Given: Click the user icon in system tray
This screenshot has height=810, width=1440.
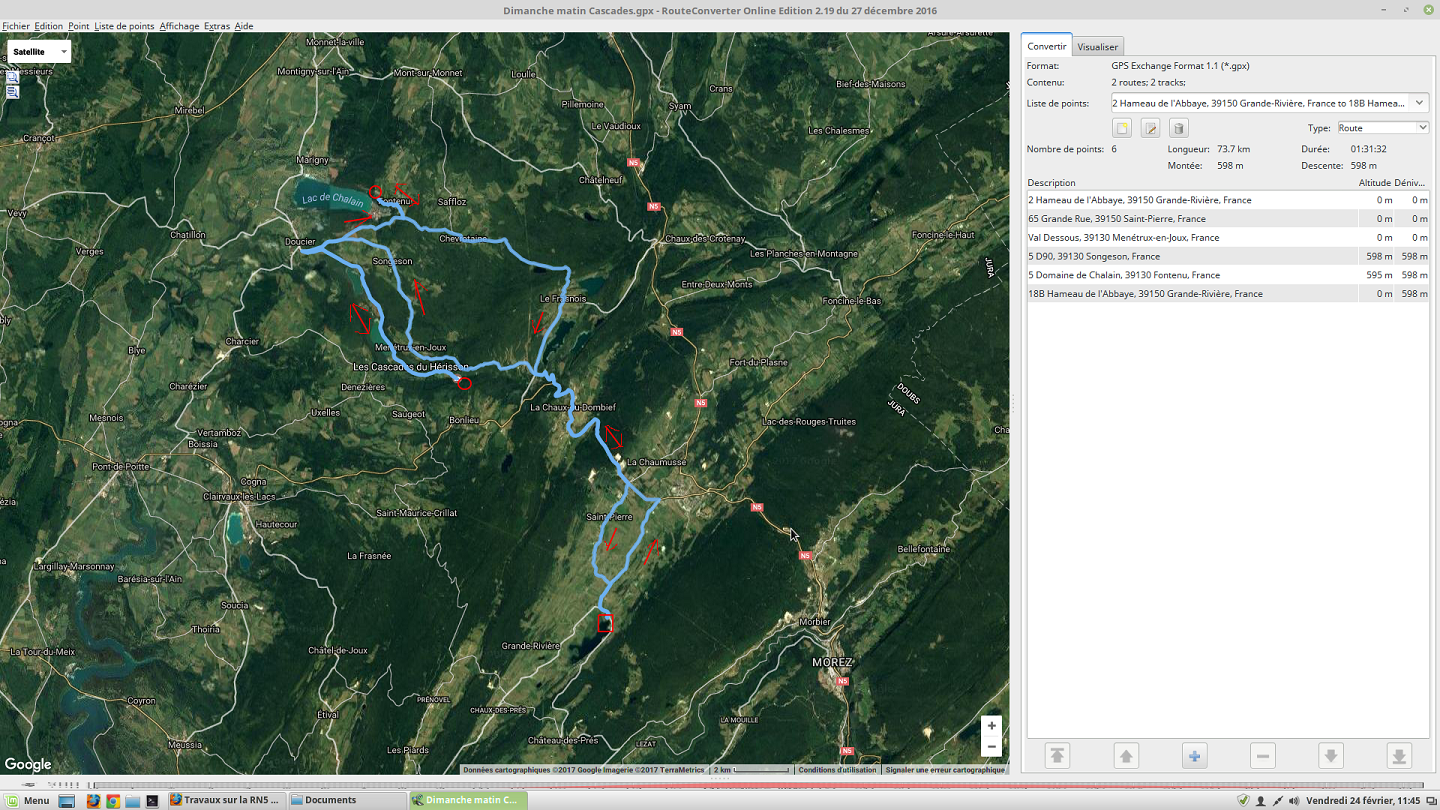Looking at the screenshot, I should pyautogui.click(x=1260, y=801).
